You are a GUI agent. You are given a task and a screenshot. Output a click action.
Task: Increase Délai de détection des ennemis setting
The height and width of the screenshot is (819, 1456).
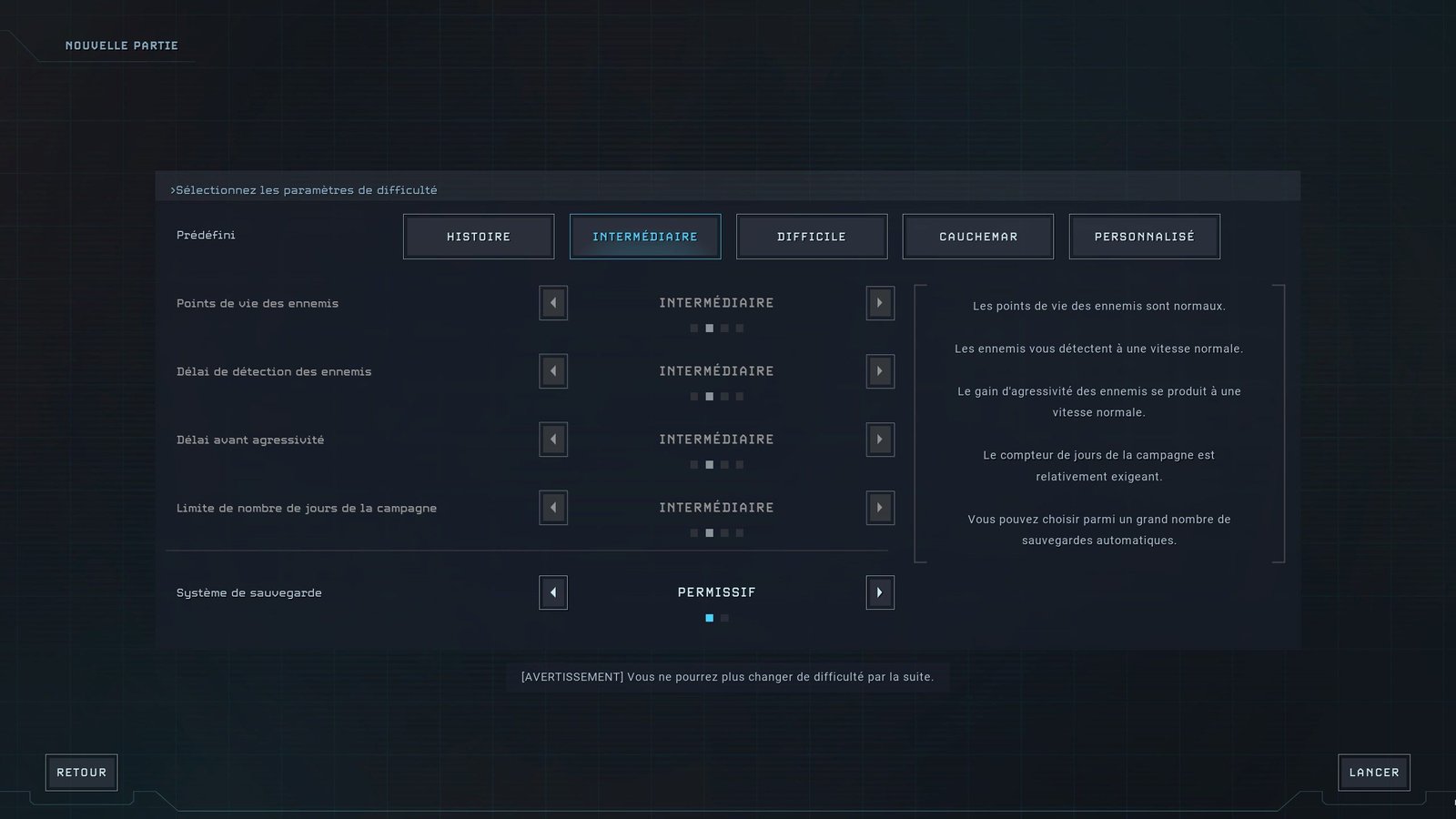879,371
